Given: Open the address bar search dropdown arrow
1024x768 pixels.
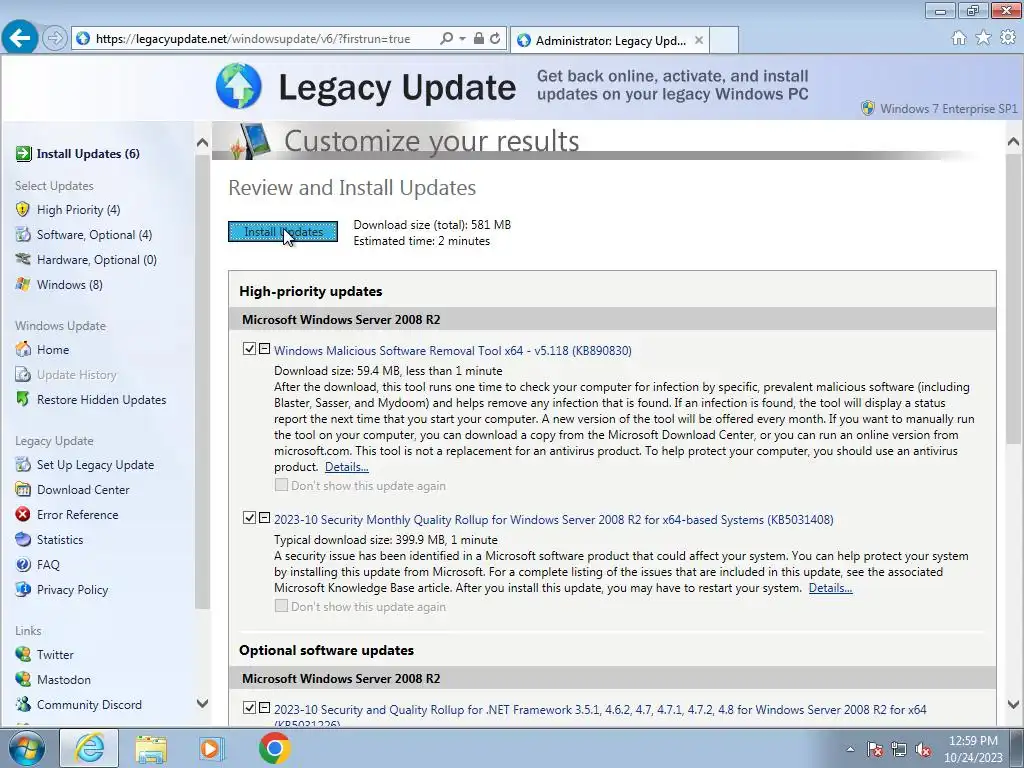Looking at the screenshot, I should (x=462, y=39).
